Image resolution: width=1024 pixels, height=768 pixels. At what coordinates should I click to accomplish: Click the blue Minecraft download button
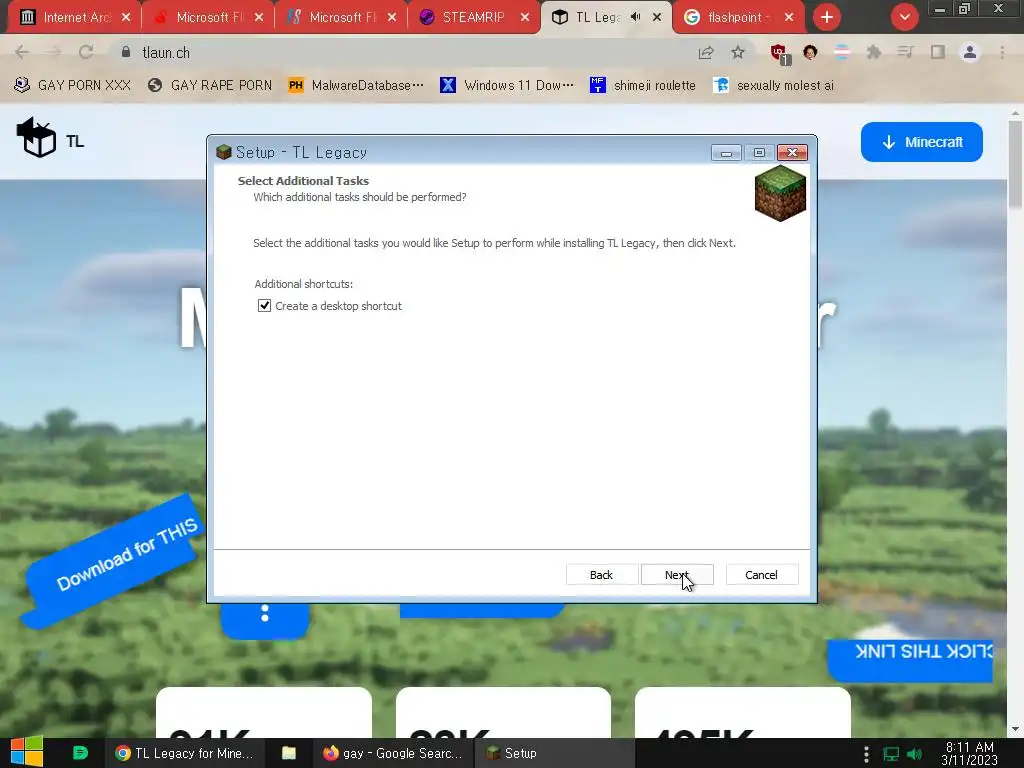pyautogui.click(x=921, y=142)
